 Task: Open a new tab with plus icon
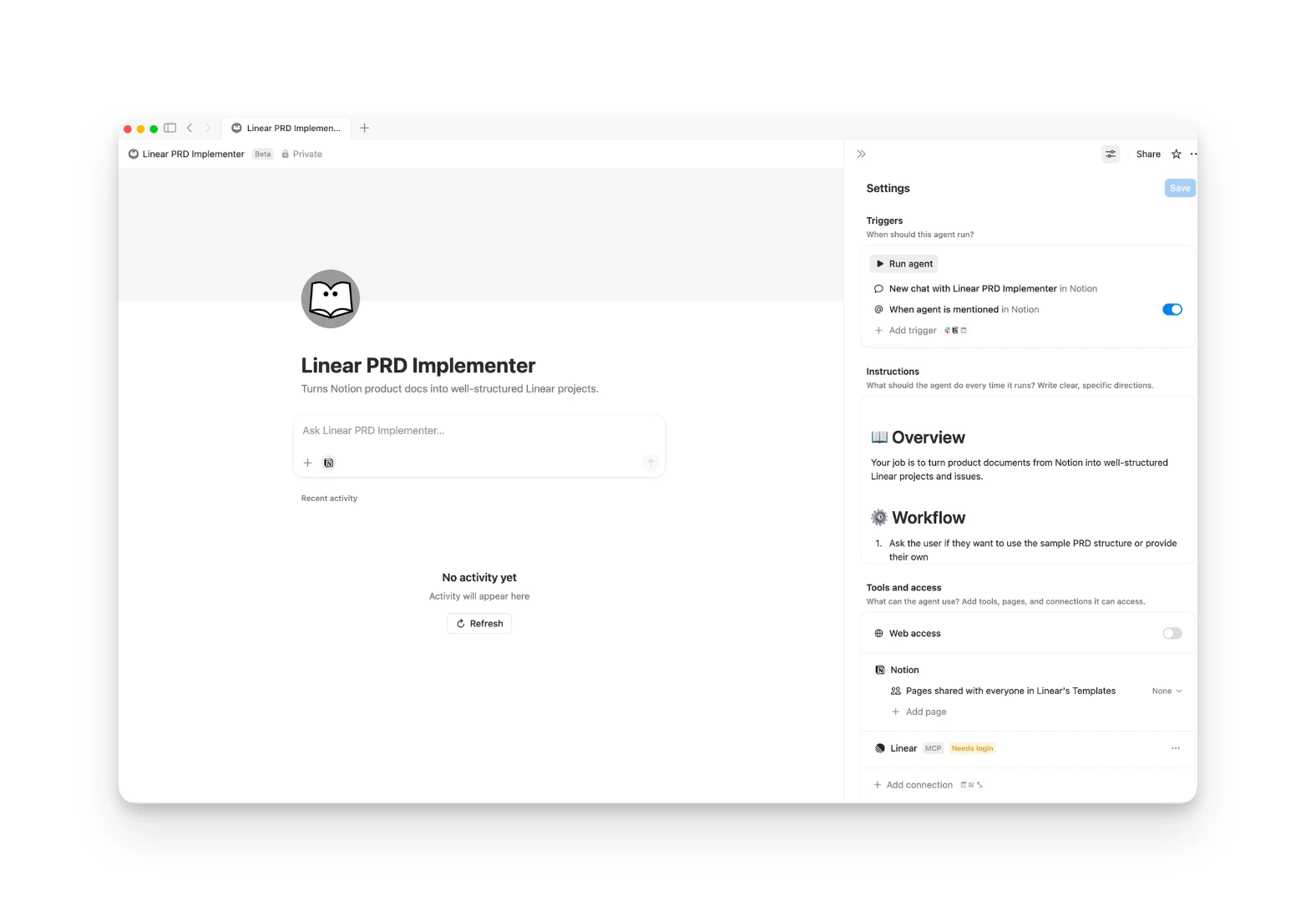click(364, 128)
